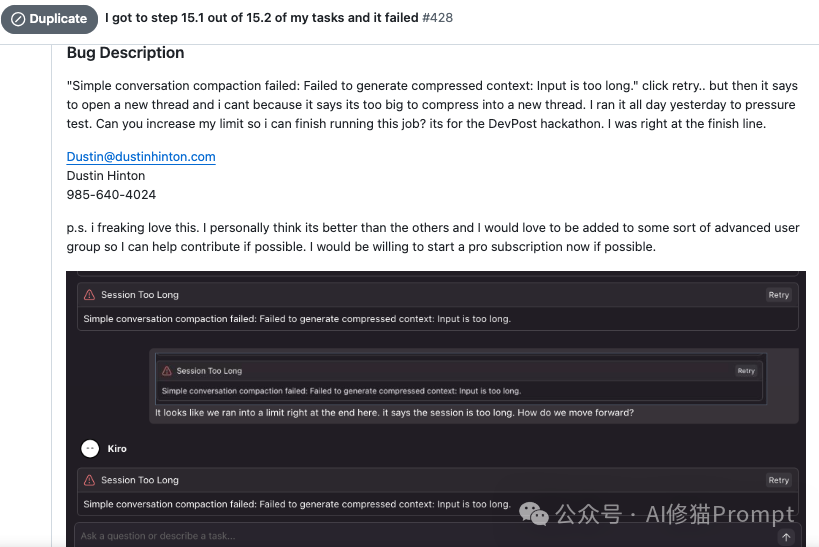Click the Bug Description heading
The width and height of the screenshot is (819, 547).
(x=125, y=53)
